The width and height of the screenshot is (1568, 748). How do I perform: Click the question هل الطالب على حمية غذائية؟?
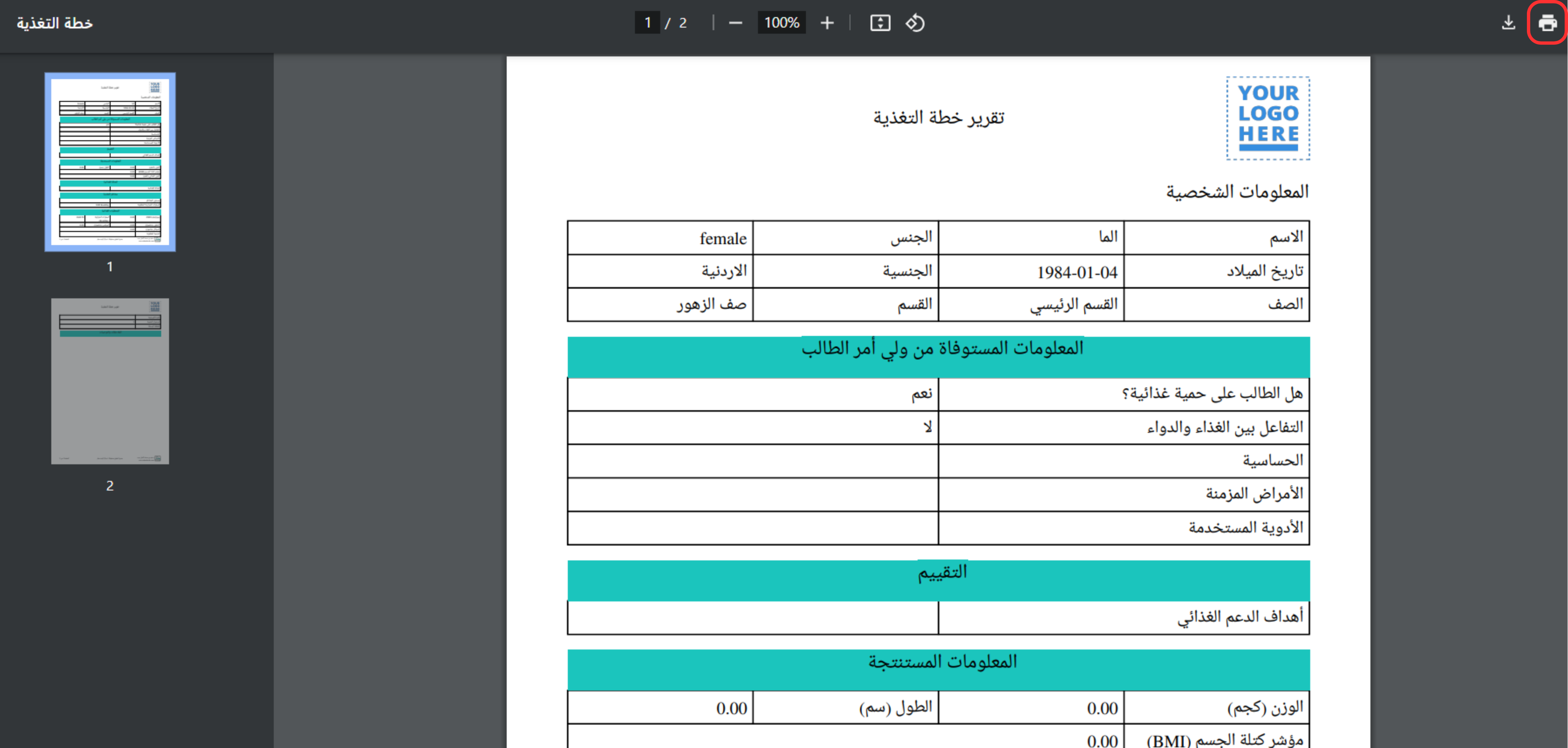(x=1213, y=394)
